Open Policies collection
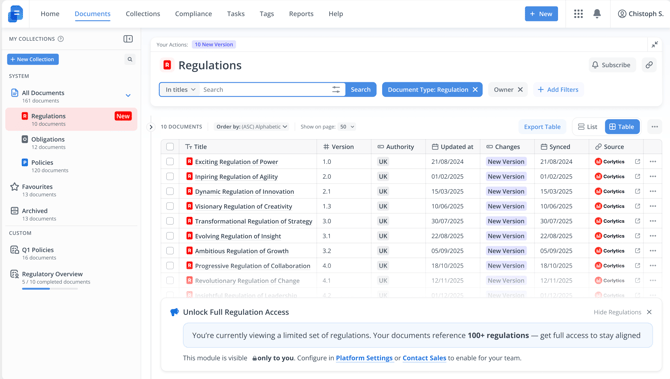 pos(71,166)
